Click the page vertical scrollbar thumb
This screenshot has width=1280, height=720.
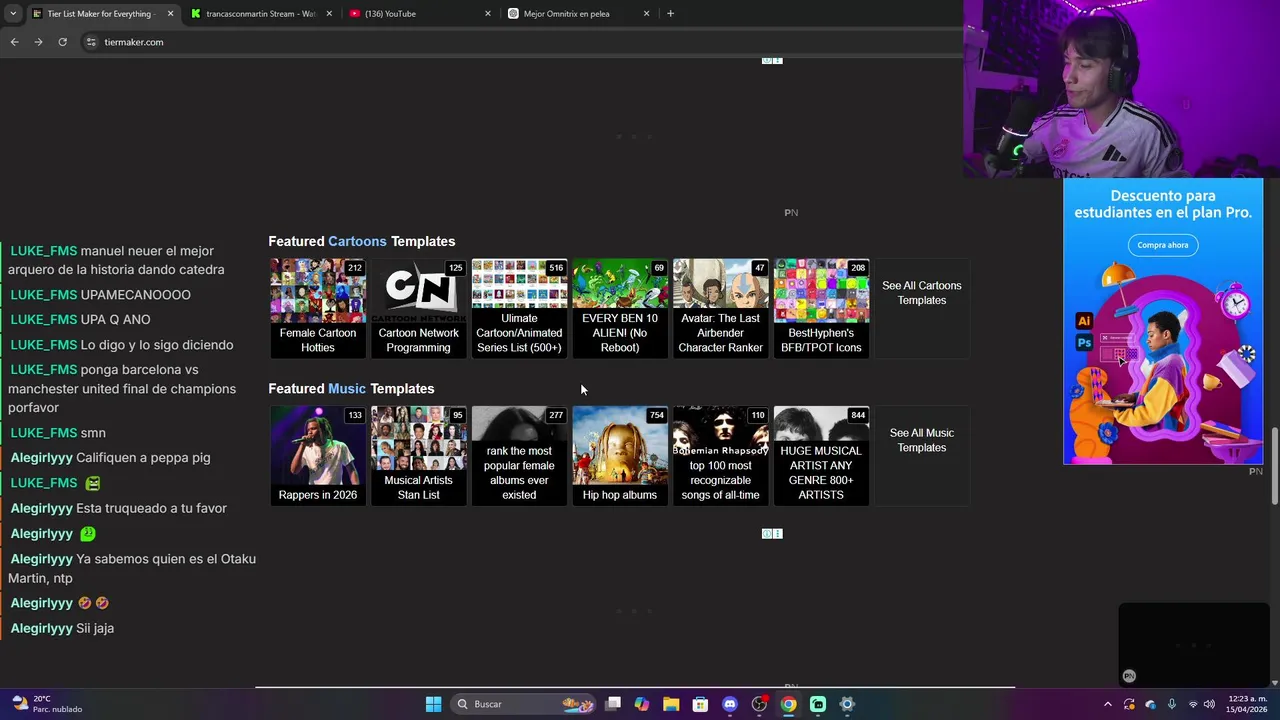click(x=1274, y=466)
